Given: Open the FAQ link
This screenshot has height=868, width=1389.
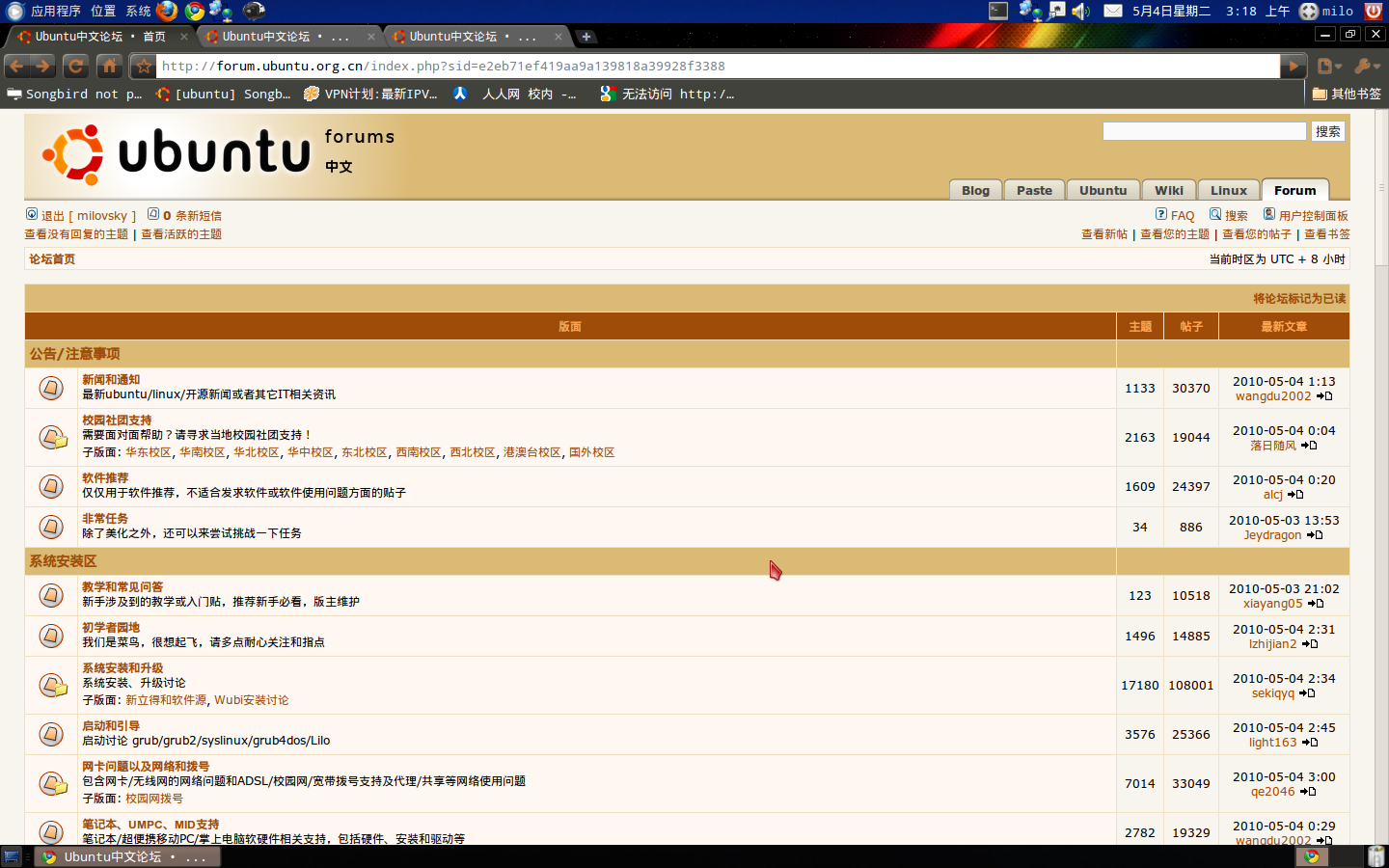Looking at the screenshot, I should 1183,216.
